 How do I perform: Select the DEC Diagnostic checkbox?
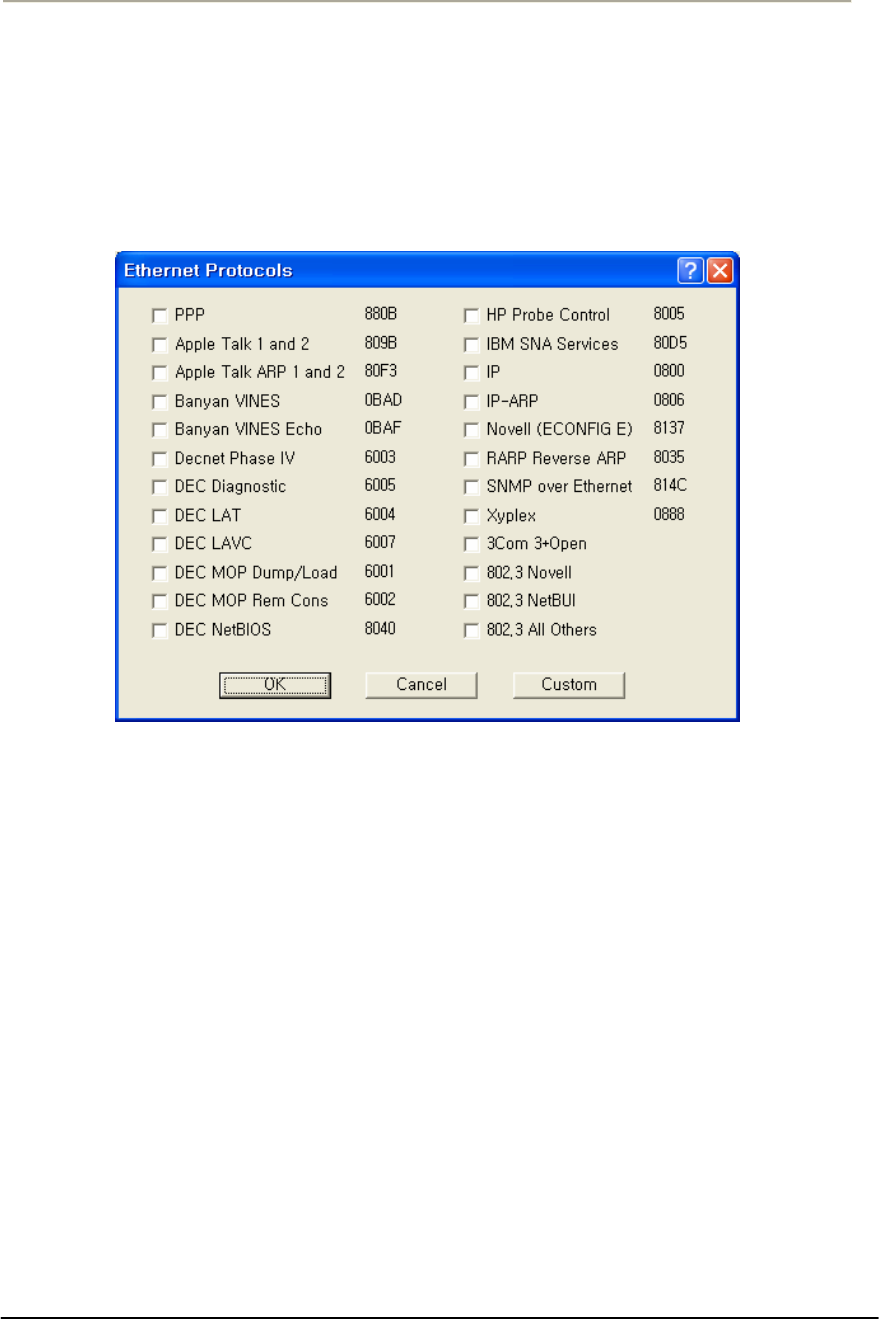coord(158,488)
